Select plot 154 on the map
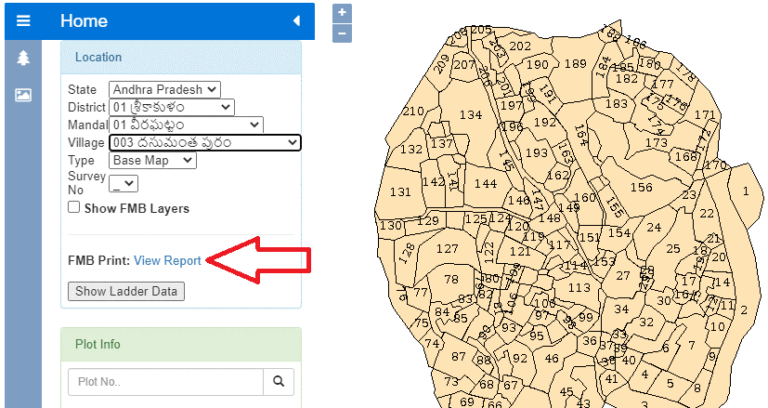This screenshot has height=408, width=768. (619, 233)
